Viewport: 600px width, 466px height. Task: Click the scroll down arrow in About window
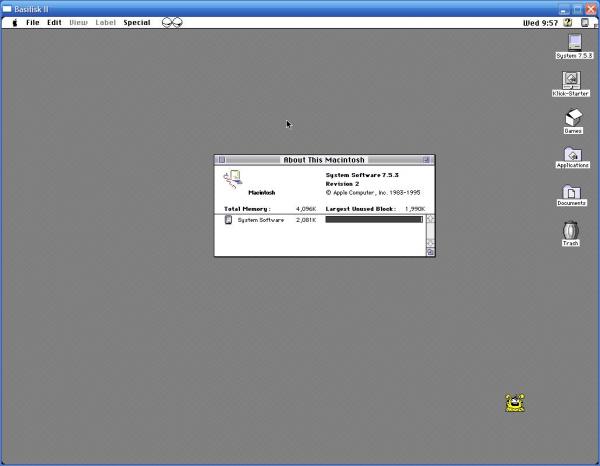430,243
